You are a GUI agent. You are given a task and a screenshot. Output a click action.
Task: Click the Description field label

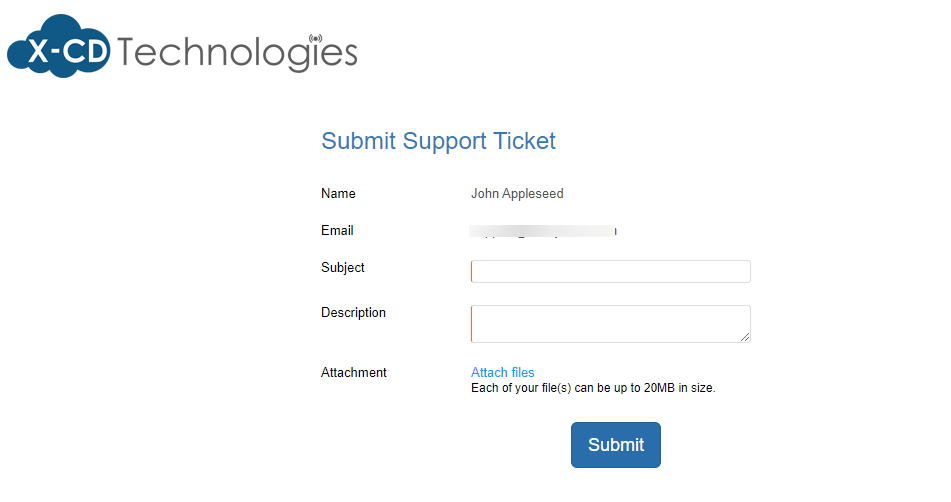tap(353, 313)
